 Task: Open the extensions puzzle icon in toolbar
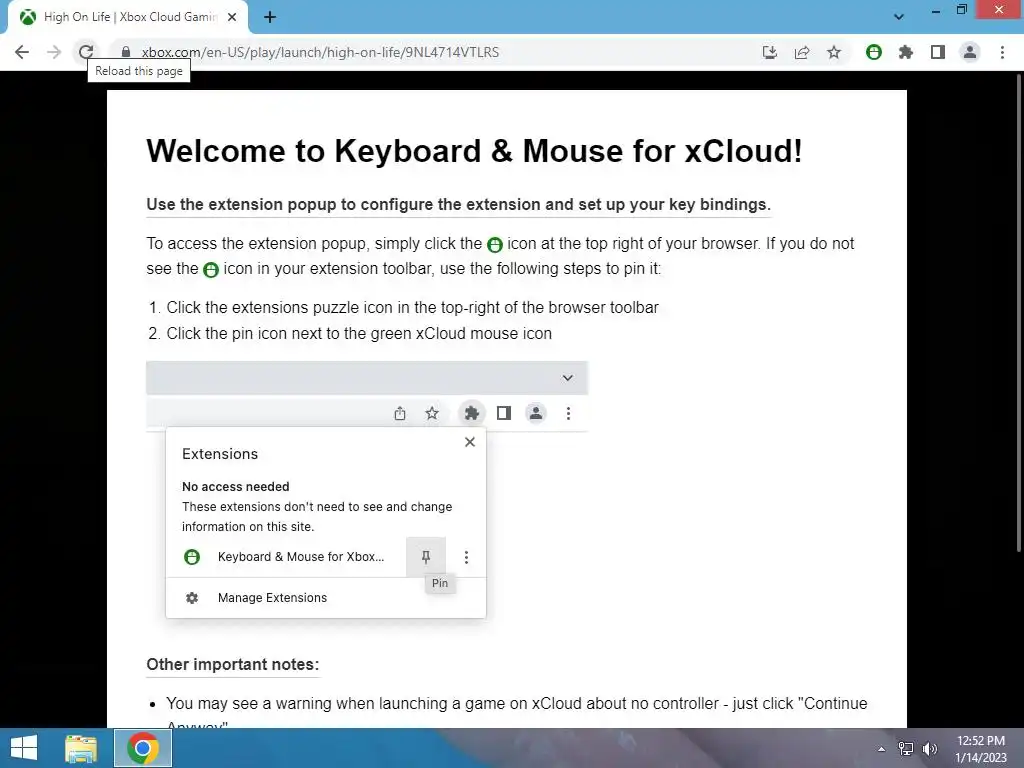(906, 52)
